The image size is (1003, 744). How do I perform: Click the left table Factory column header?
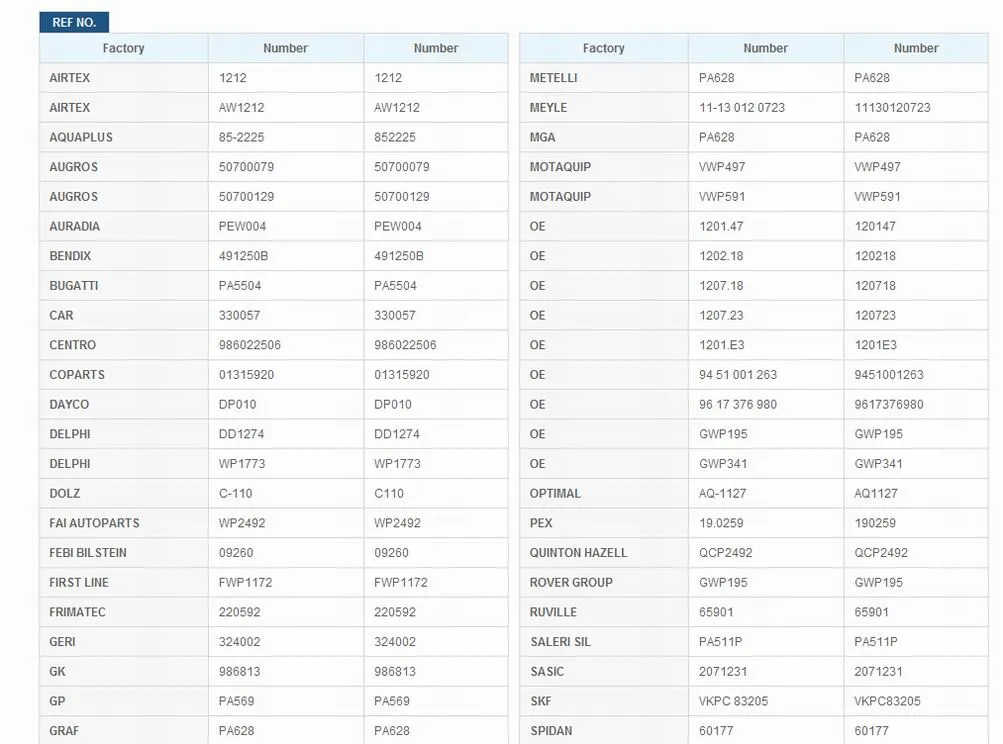click(123, 48)
